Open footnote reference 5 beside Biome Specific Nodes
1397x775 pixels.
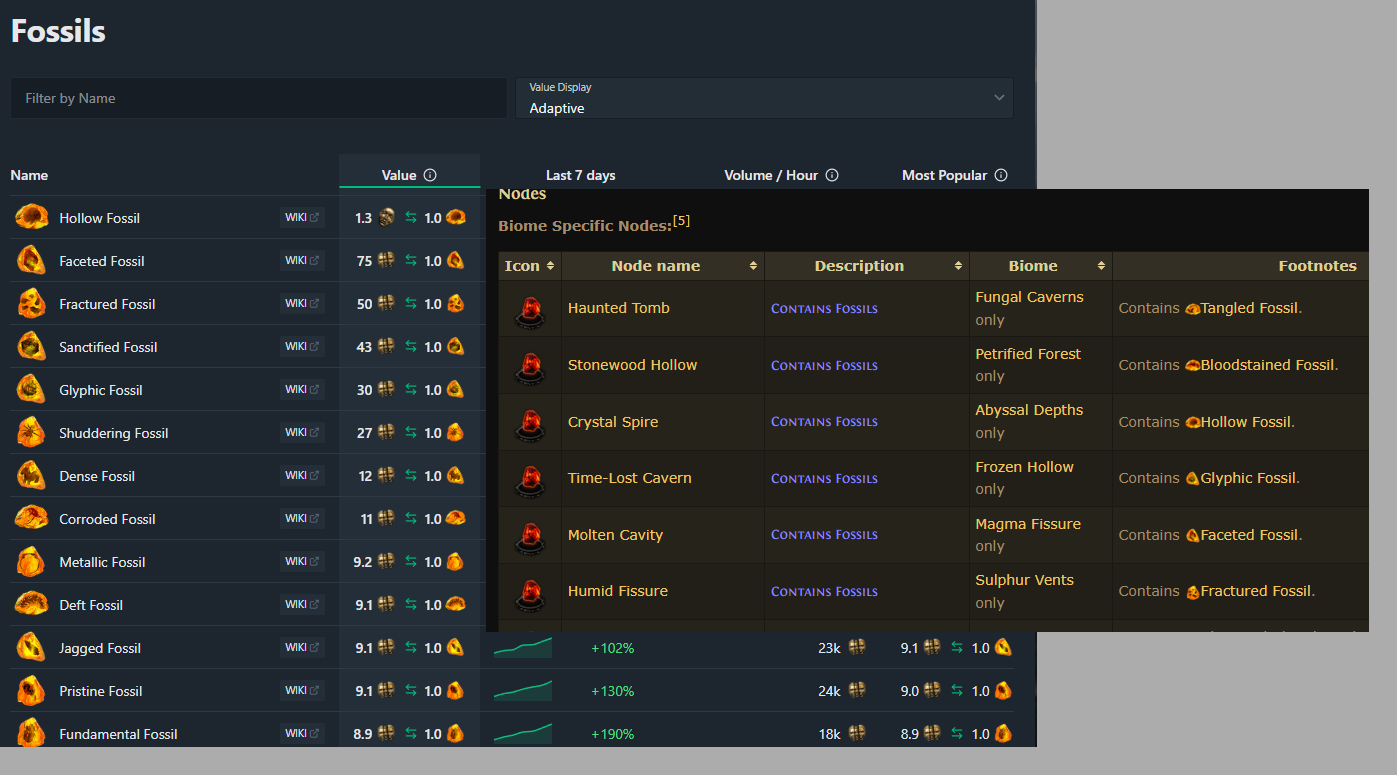tap(681, 220)
